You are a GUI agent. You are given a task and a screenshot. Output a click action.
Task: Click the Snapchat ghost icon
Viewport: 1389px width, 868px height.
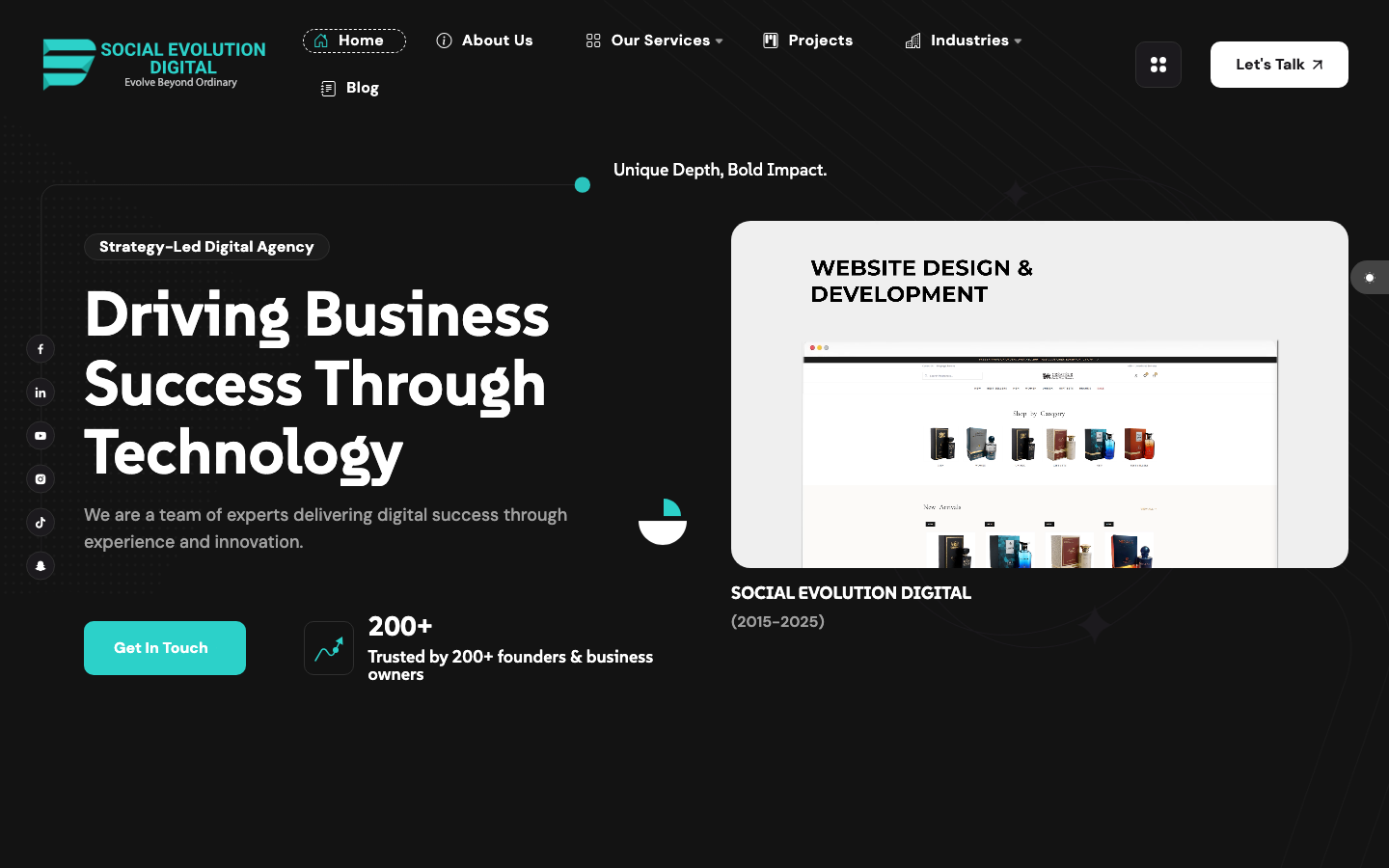click(x=41, y=566)
